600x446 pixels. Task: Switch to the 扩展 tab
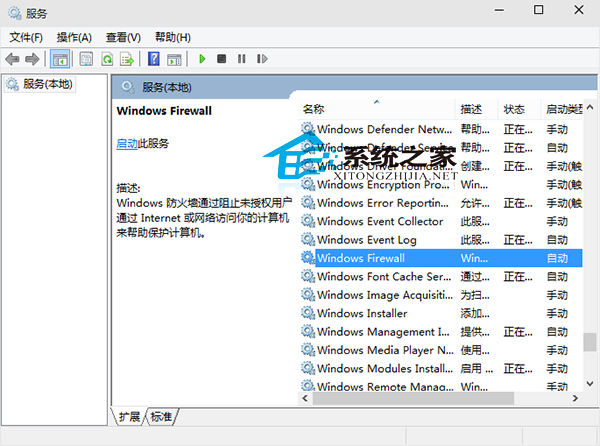point(129,417)
